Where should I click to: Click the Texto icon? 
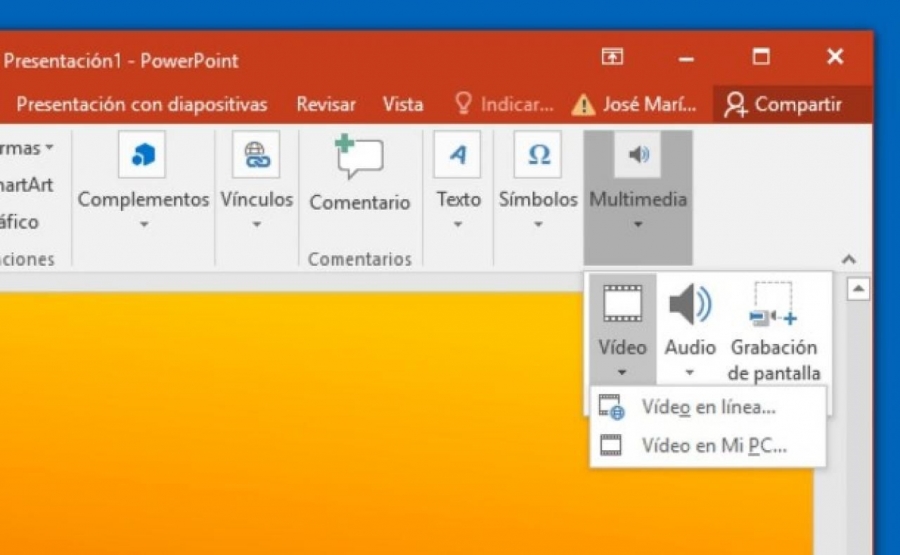[x=457, y=154]
